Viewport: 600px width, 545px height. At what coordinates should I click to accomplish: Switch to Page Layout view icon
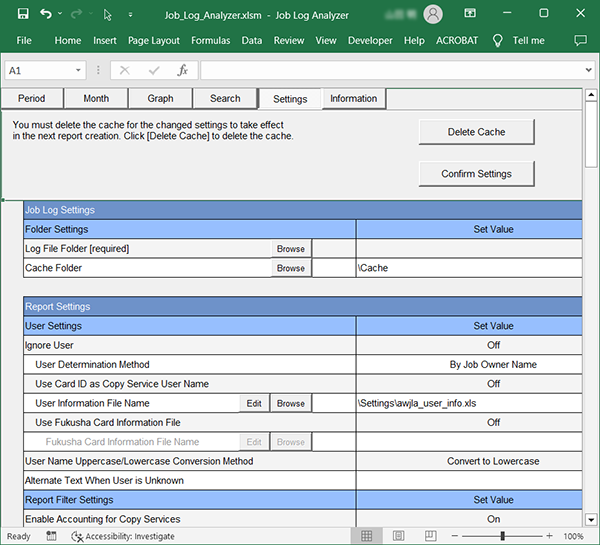pos(398,536)
